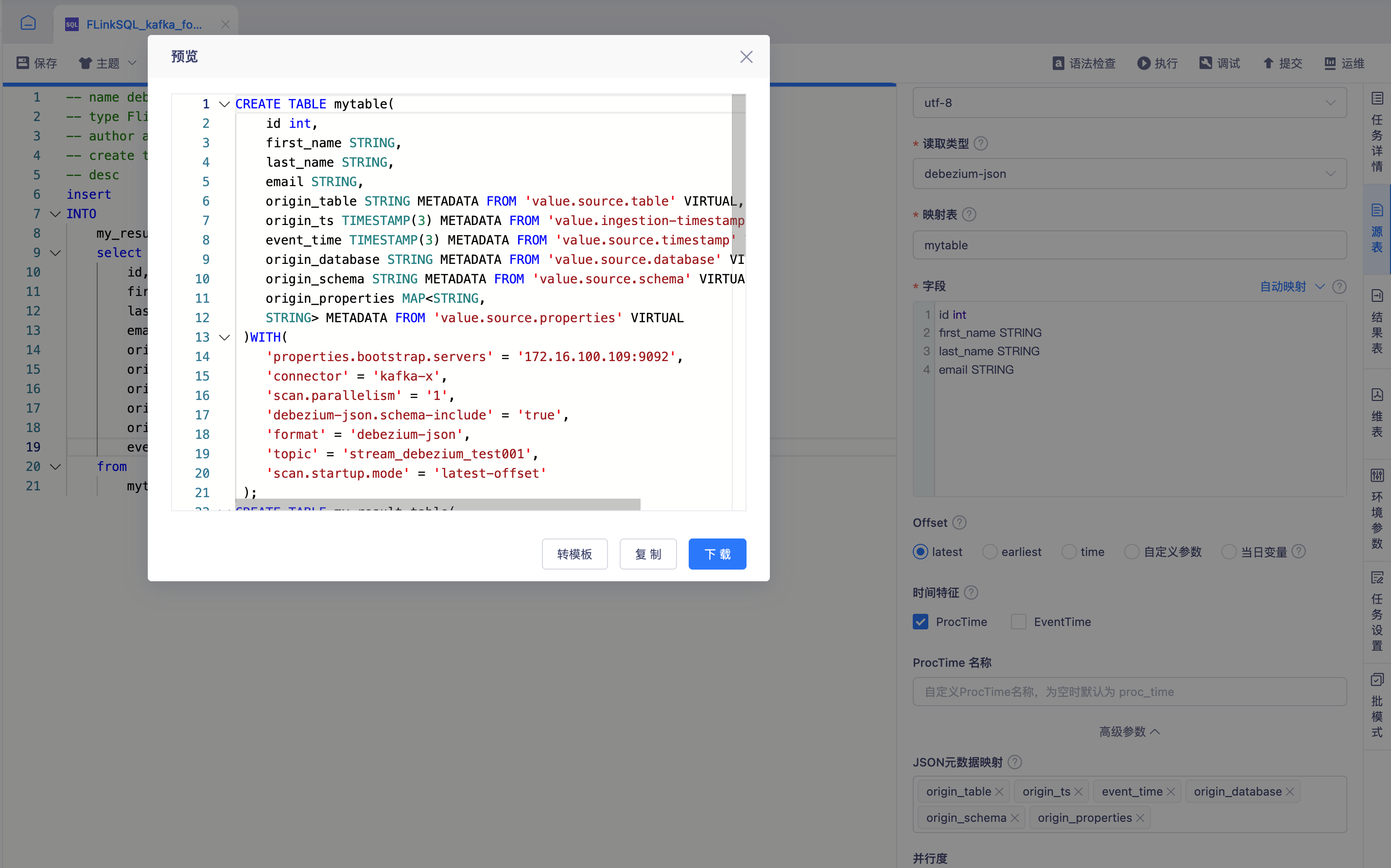The image size is (1391, 868).
Task: Open batch mode sidebar panel
Action: click(1376, 705)
